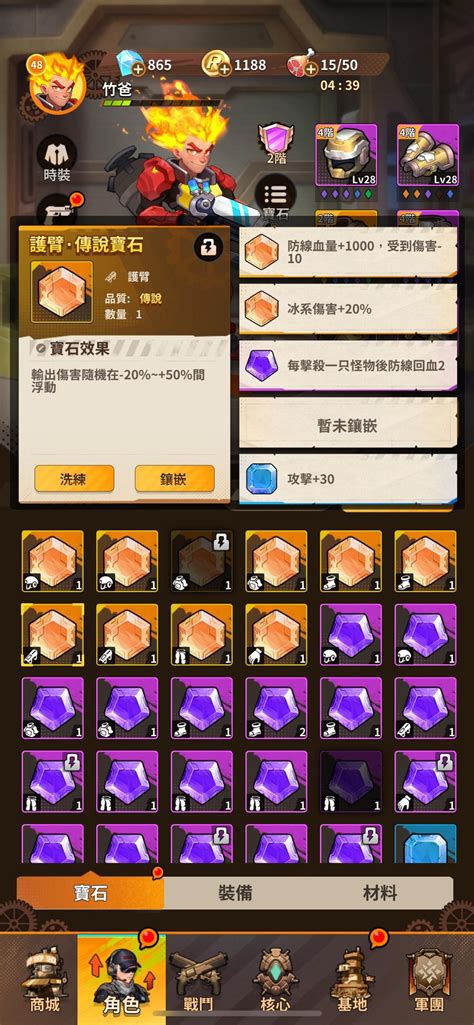474x1025 pixels.
Task: Select the blue 攻擊+30 gem slot
Action: 348,479
